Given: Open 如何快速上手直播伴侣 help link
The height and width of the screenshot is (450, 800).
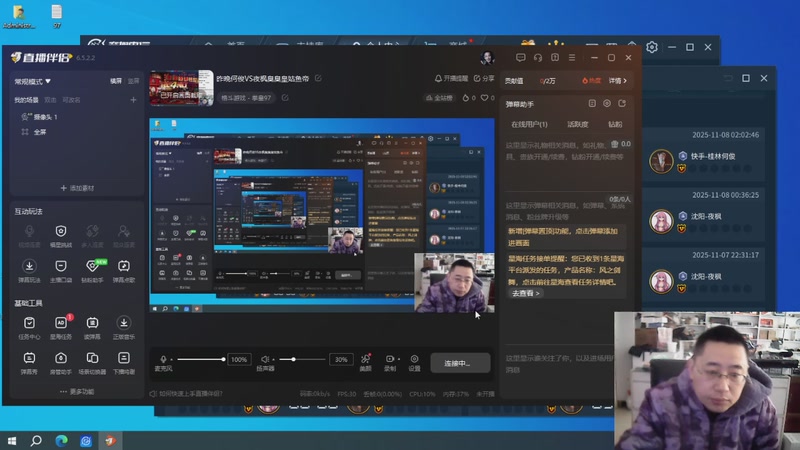Looking at the screenshot, I should point(186,393).
